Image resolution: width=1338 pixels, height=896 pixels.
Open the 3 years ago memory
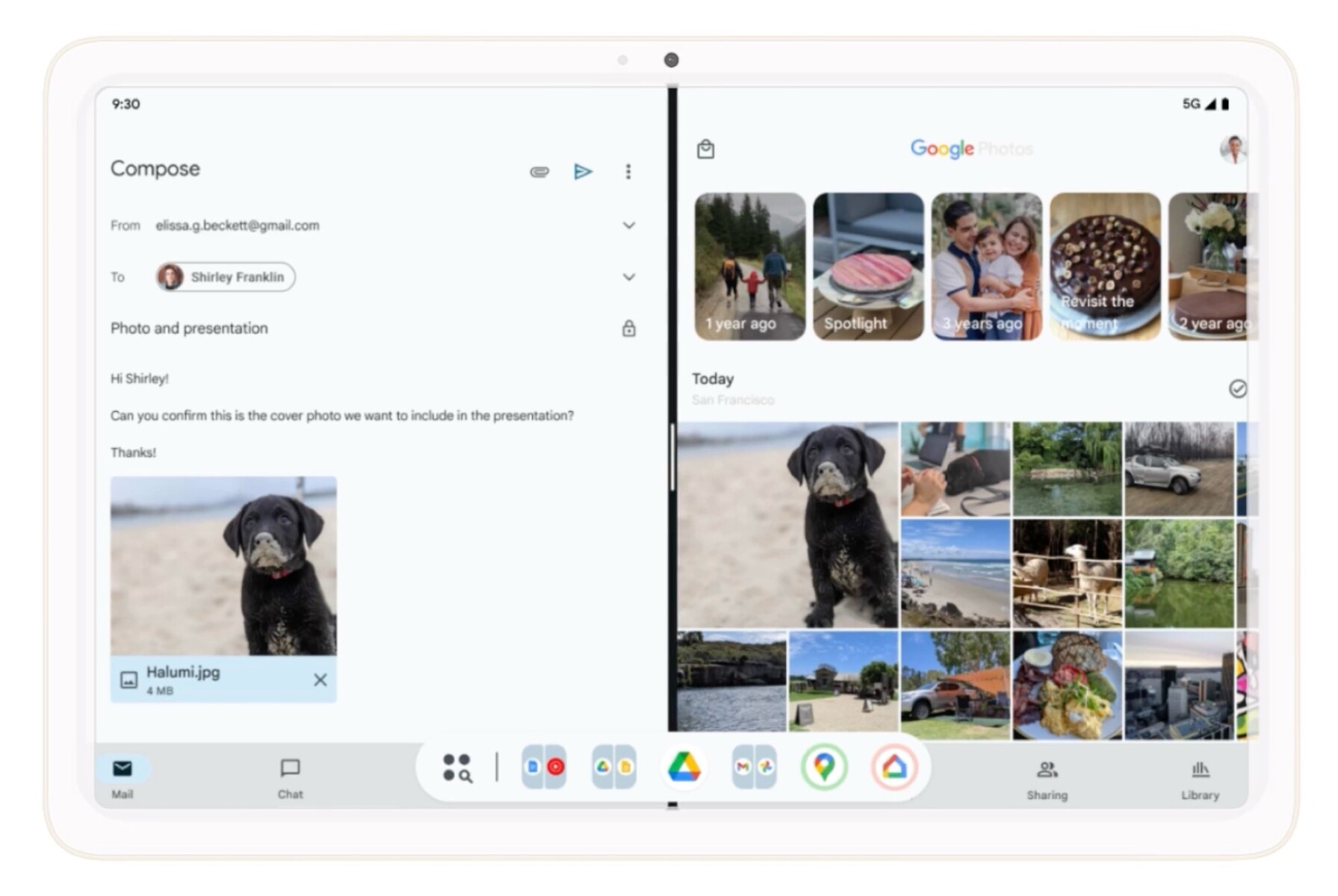tap(986, 267)
